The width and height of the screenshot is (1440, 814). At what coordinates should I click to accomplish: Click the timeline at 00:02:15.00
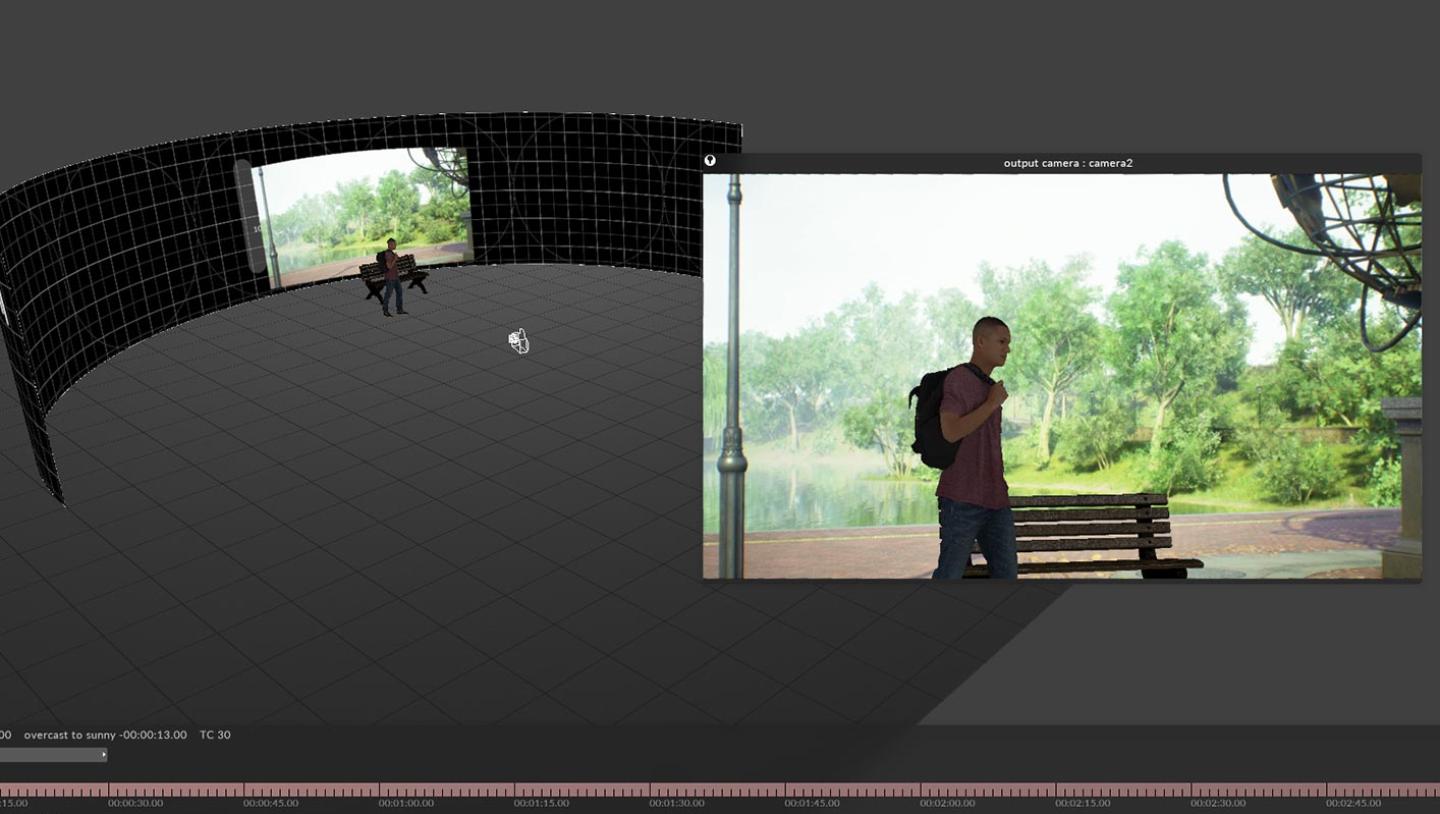click(x=1082, y=803)
